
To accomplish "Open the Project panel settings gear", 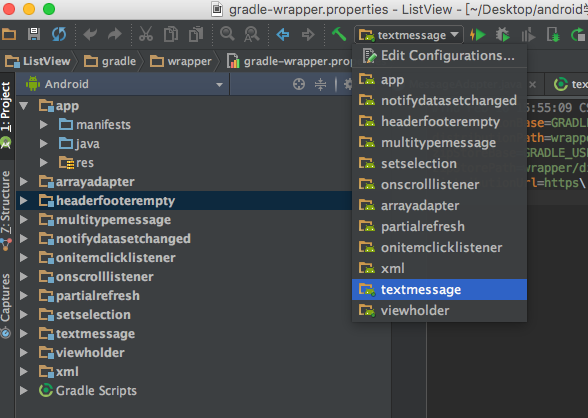I will pyautogui.click(x=348, y=84).
